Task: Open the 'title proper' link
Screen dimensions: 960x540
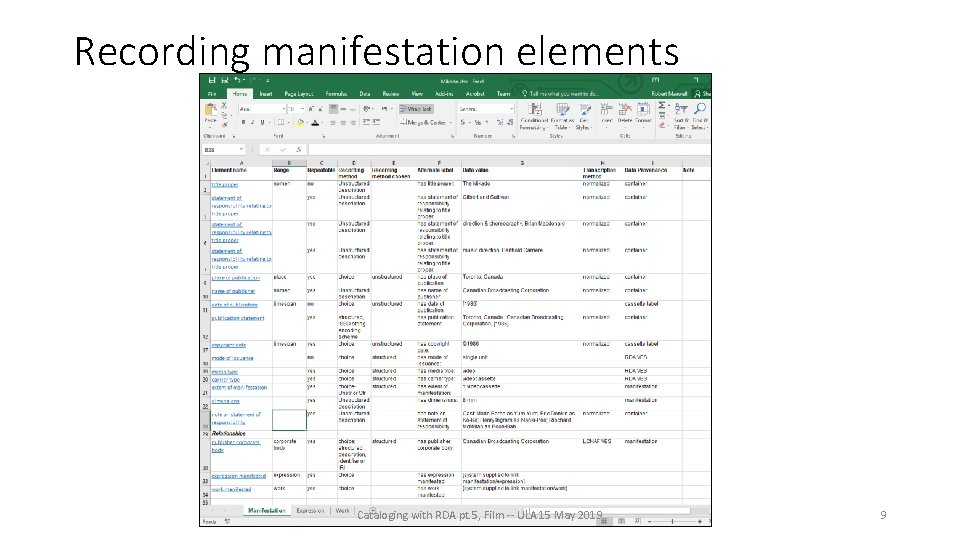Action: pos(225,184)
